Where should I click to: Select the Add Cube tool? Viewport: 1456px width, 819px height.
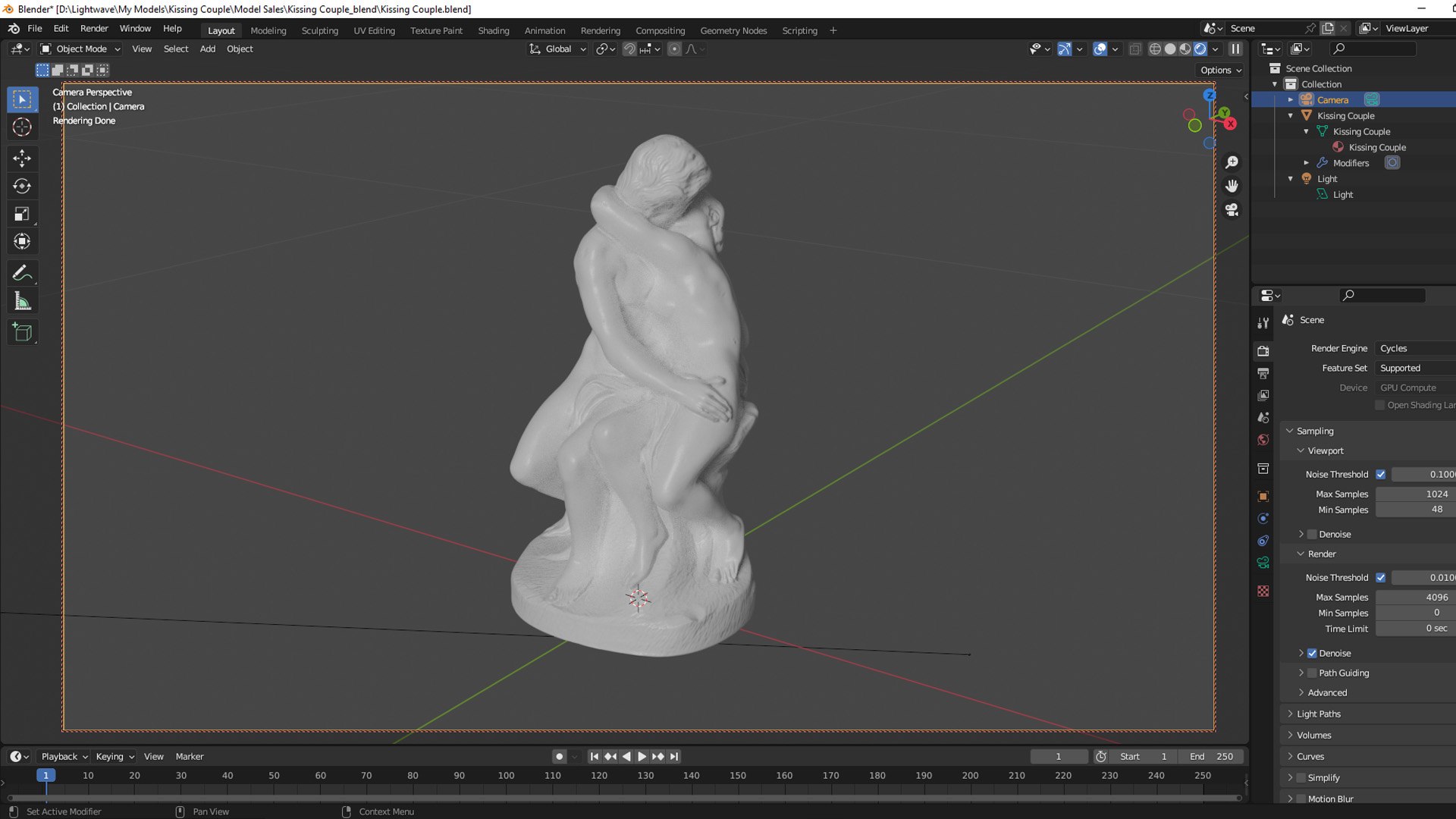[22, 332]
